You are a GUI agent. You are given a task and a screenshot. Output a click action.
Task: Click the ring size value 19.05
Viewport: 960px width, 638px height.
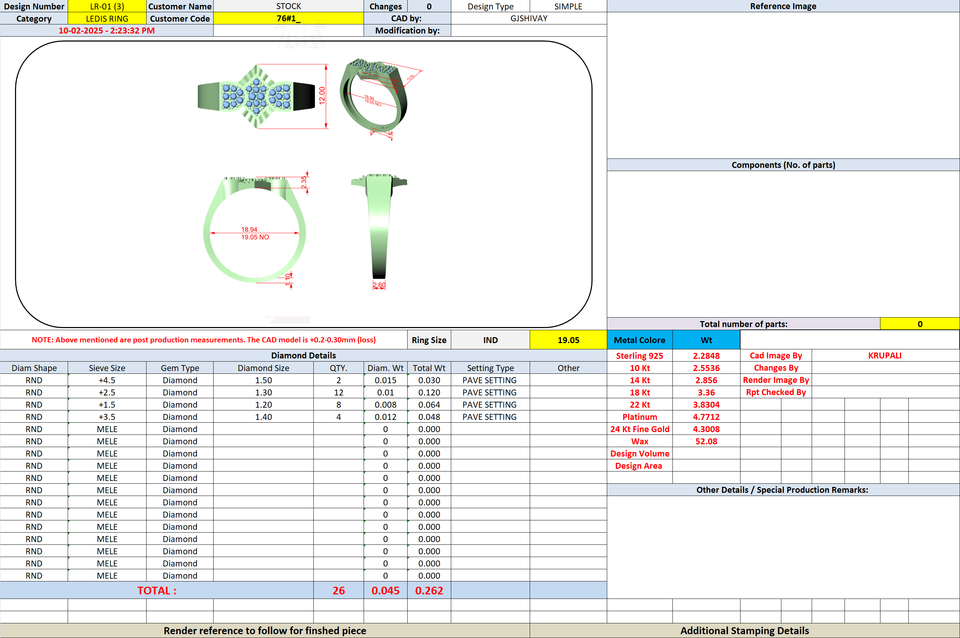568,340
